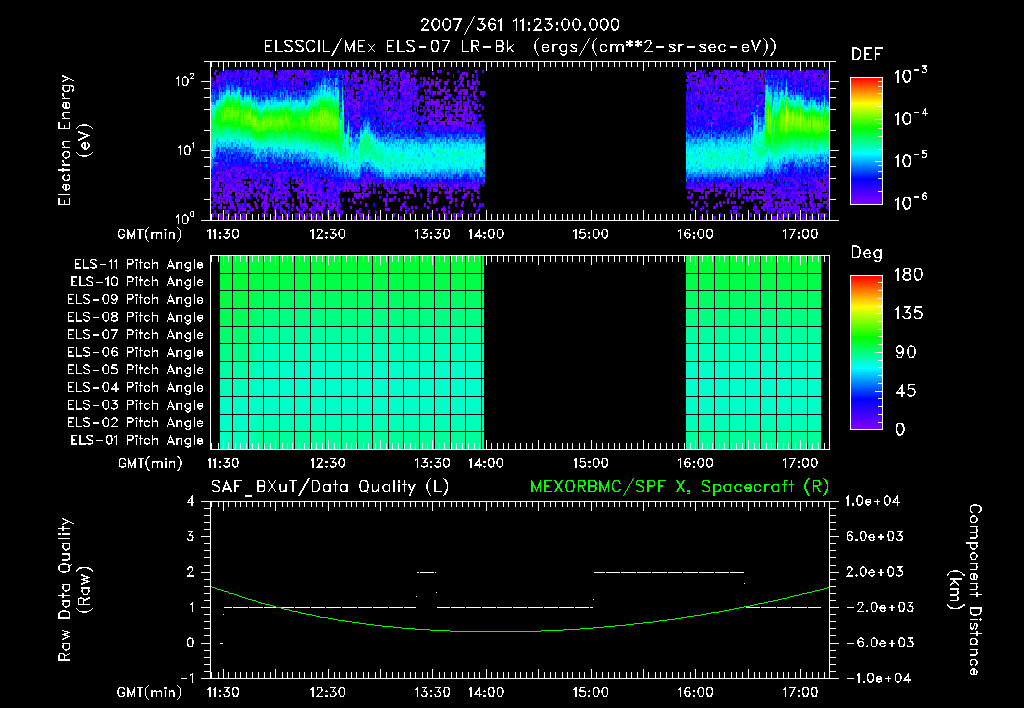
Task: Click the title timestamp '2007/361 11:23:00.000'
Action: pyautogui.click(x=520, y=25)
